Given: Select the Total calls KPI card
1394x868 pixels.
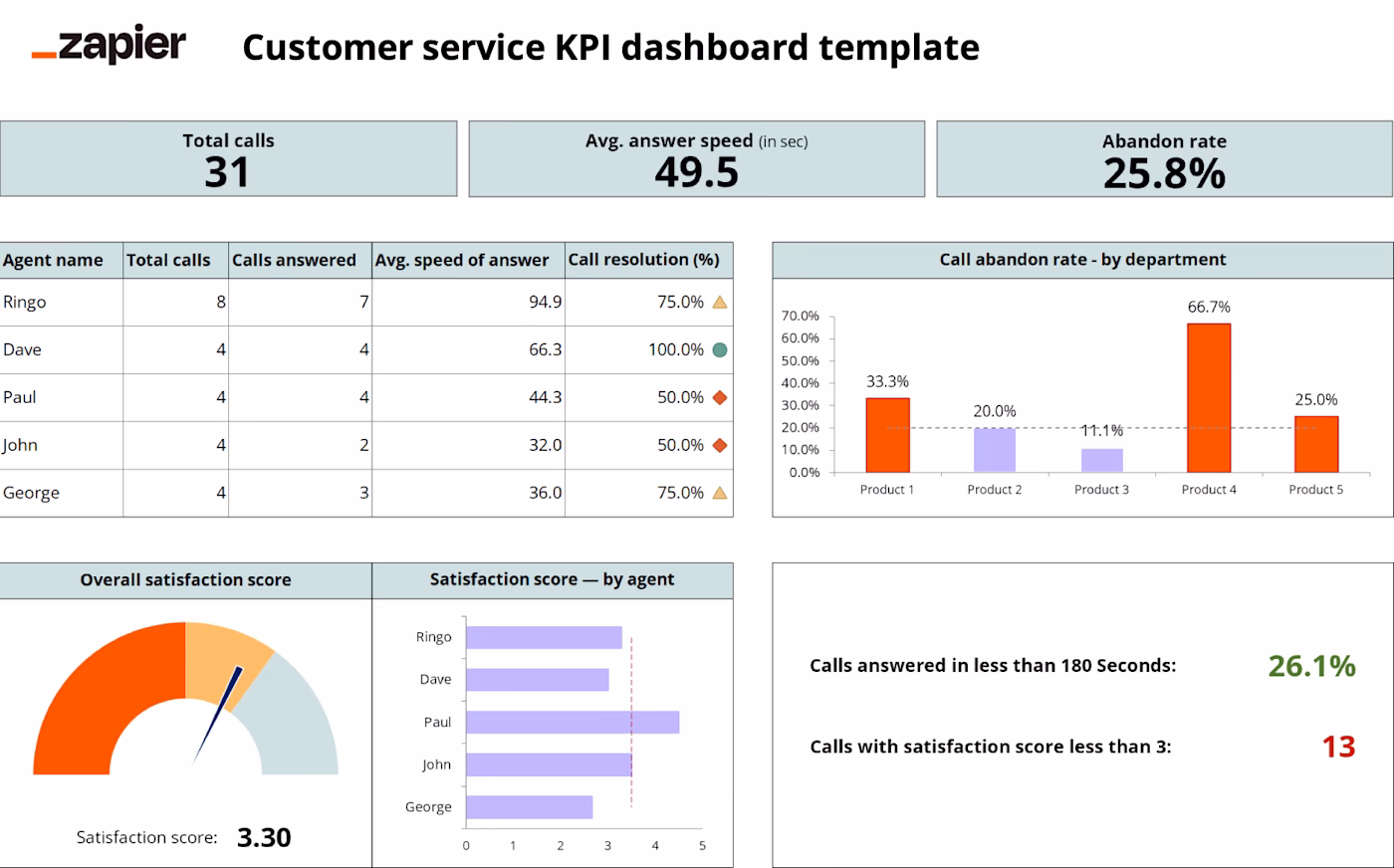Looking at the screenshot, I should (228, 158).
